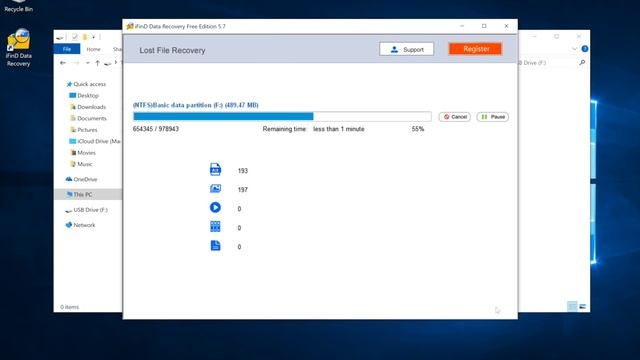
Task: Switch File Explorer to details view icon
Action: pyautogui.click(x=572, y=306)
